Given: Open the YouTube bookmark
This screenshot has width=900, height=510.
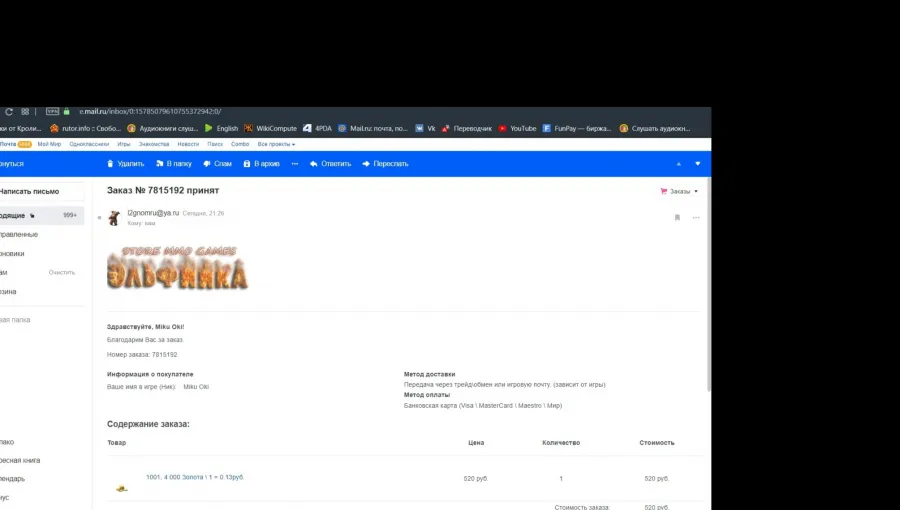Looking at the screenshot, I should pyautogui.click(x=517, y=129).
